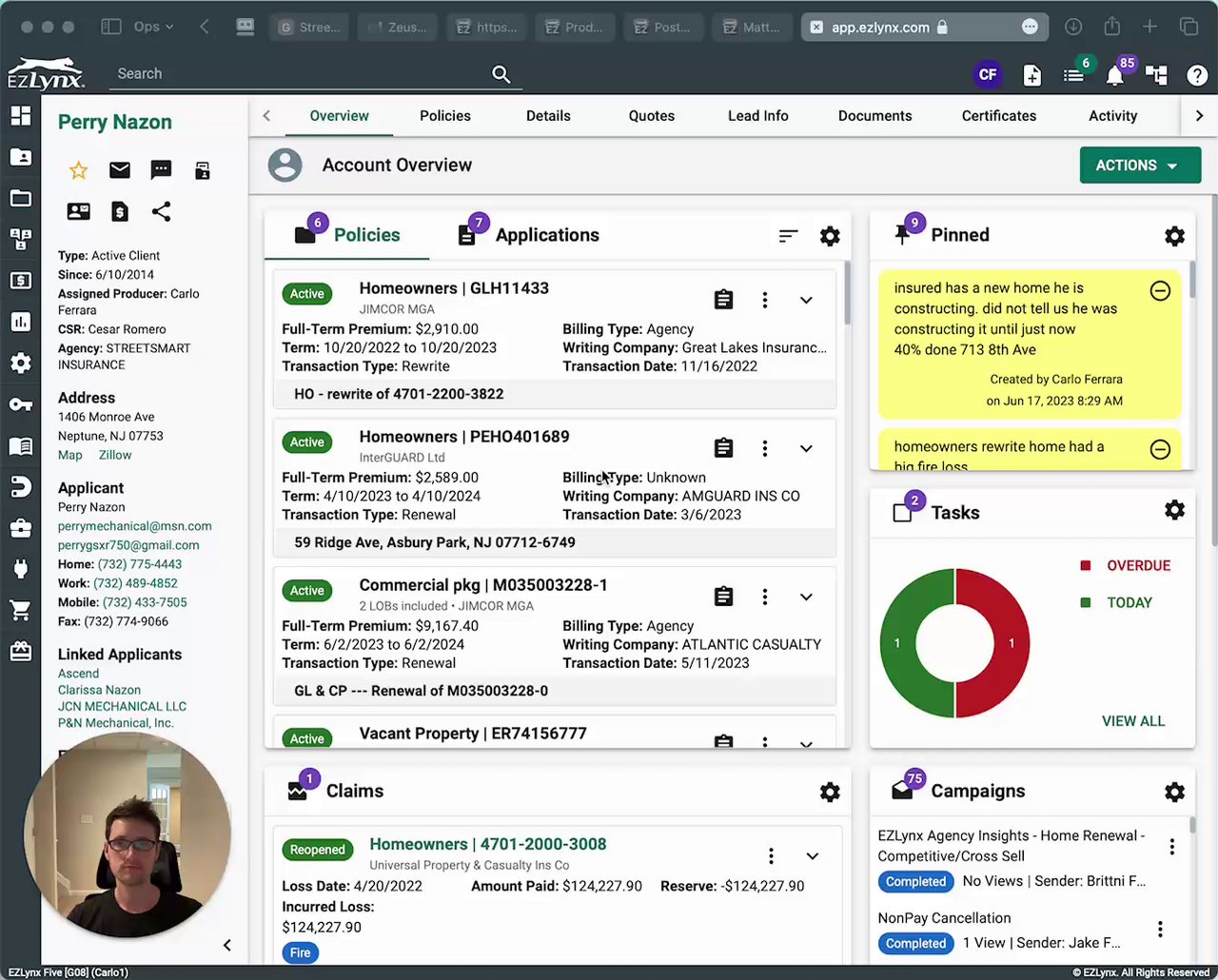Open the Policies panel settings gear
Image resolution: width=1218 pixels, height=980 pixels.
(x=830, y=236)
